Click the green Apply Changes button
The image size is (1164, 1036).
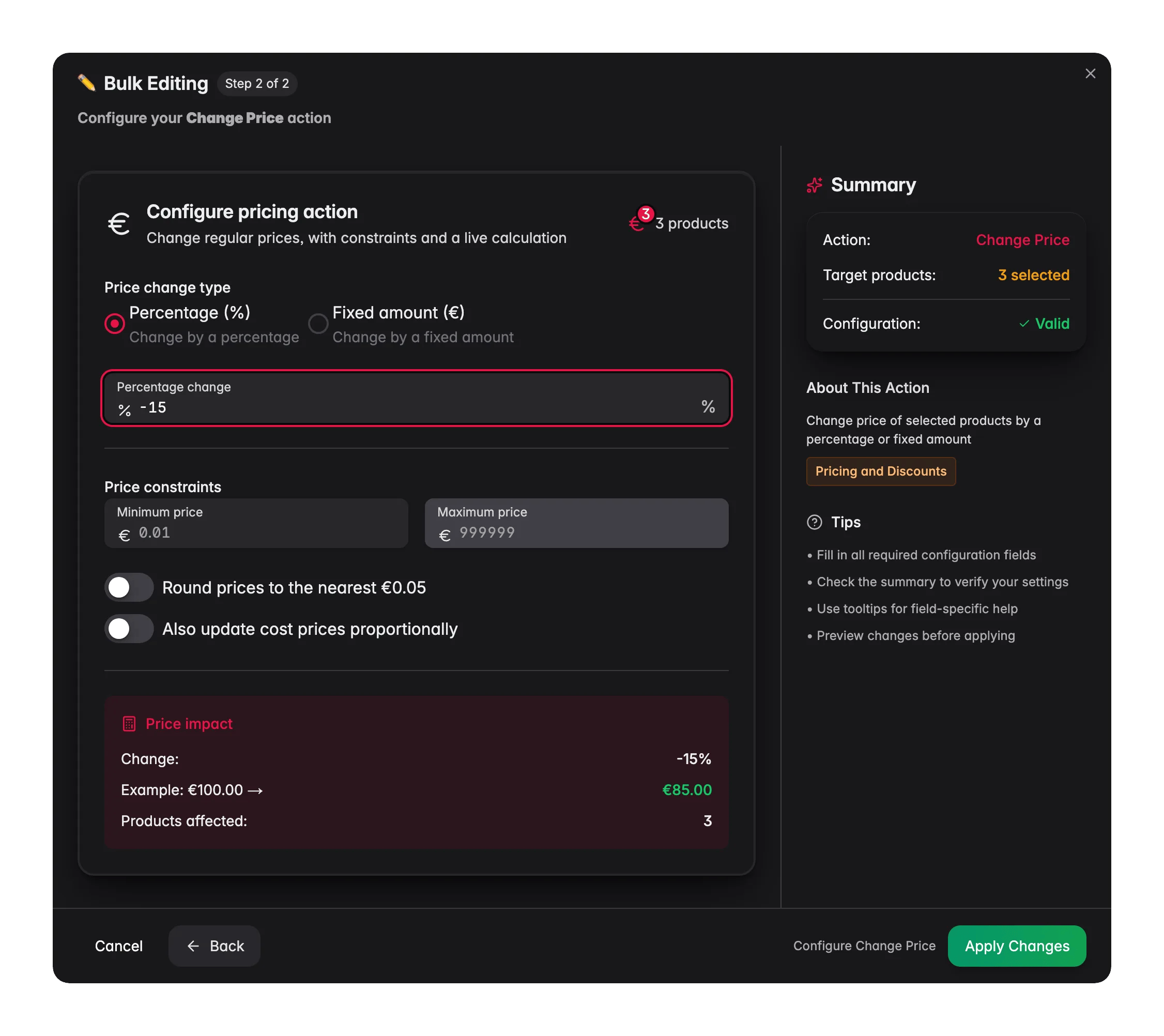(1017, 946)
